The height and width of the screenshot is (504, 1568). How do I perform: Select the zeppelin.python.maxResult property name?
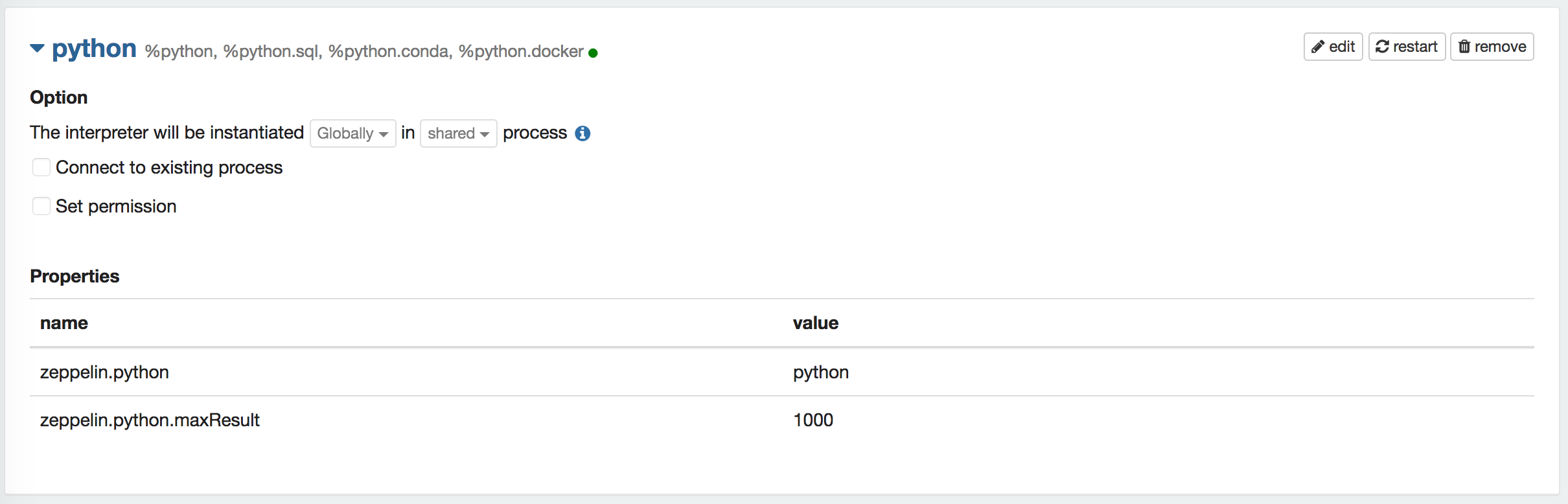point(150,420)
